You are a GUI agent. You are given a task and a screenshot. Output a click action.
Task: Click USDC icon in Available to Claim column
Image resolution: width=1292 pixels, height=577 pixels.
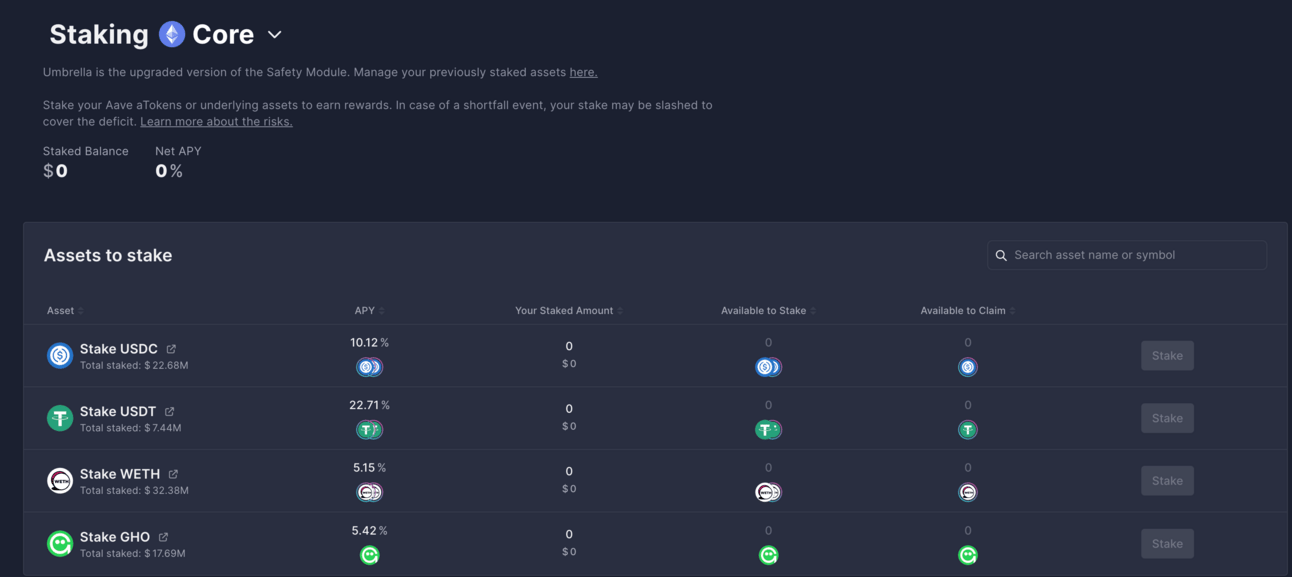(x=967, y=367)
